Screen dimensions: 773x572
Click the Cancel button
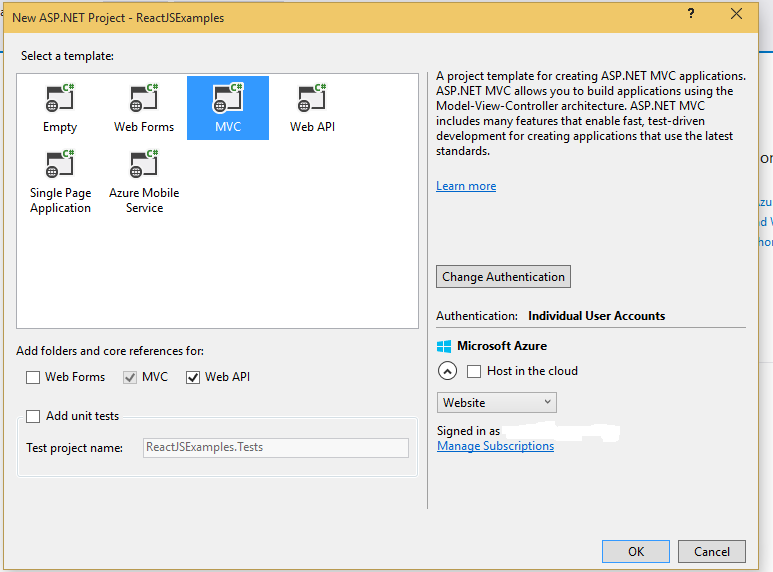711,551
